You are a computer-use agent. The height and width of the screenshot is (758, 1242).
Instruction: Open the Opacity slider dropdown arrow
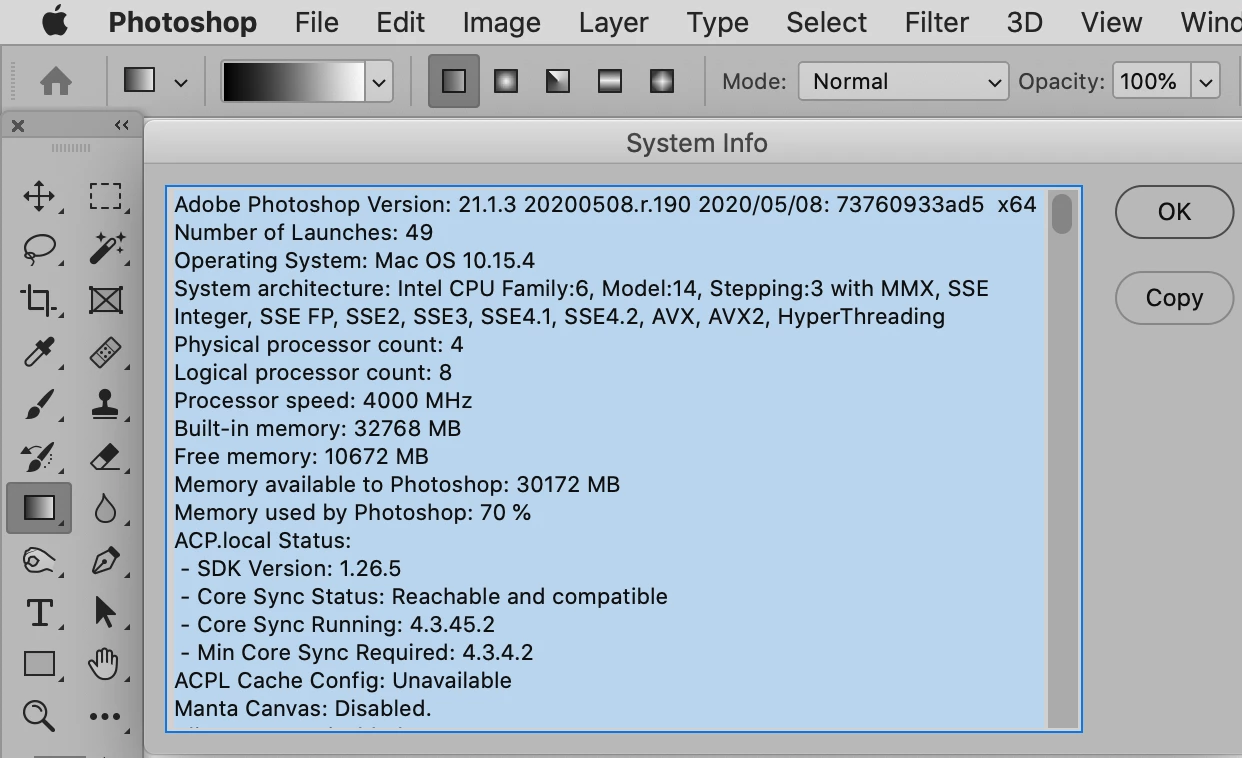tap(1206, 82)
